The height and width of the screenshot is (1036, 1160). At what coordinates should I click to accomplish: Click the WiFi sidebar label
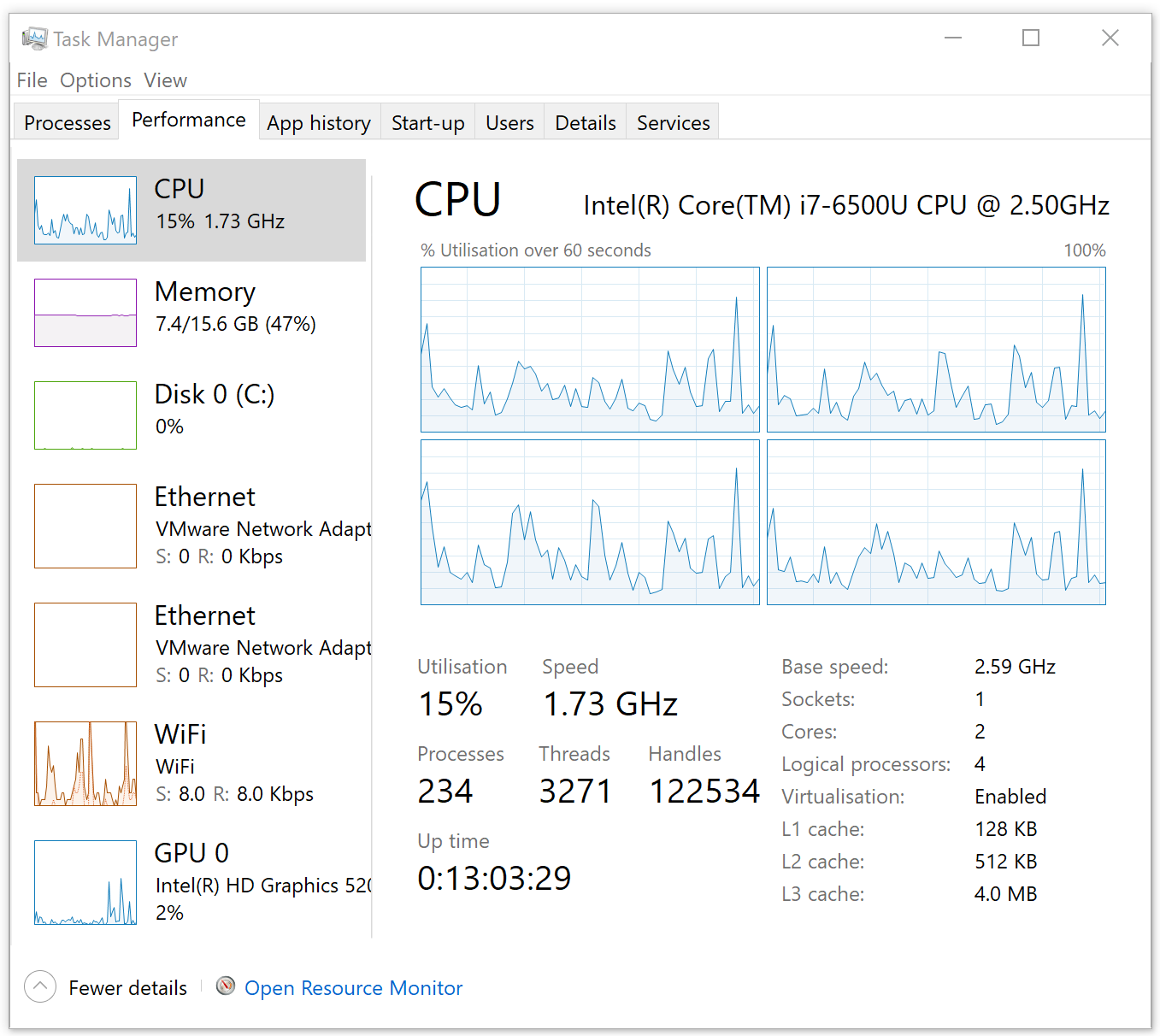click(x=180, y=734)
